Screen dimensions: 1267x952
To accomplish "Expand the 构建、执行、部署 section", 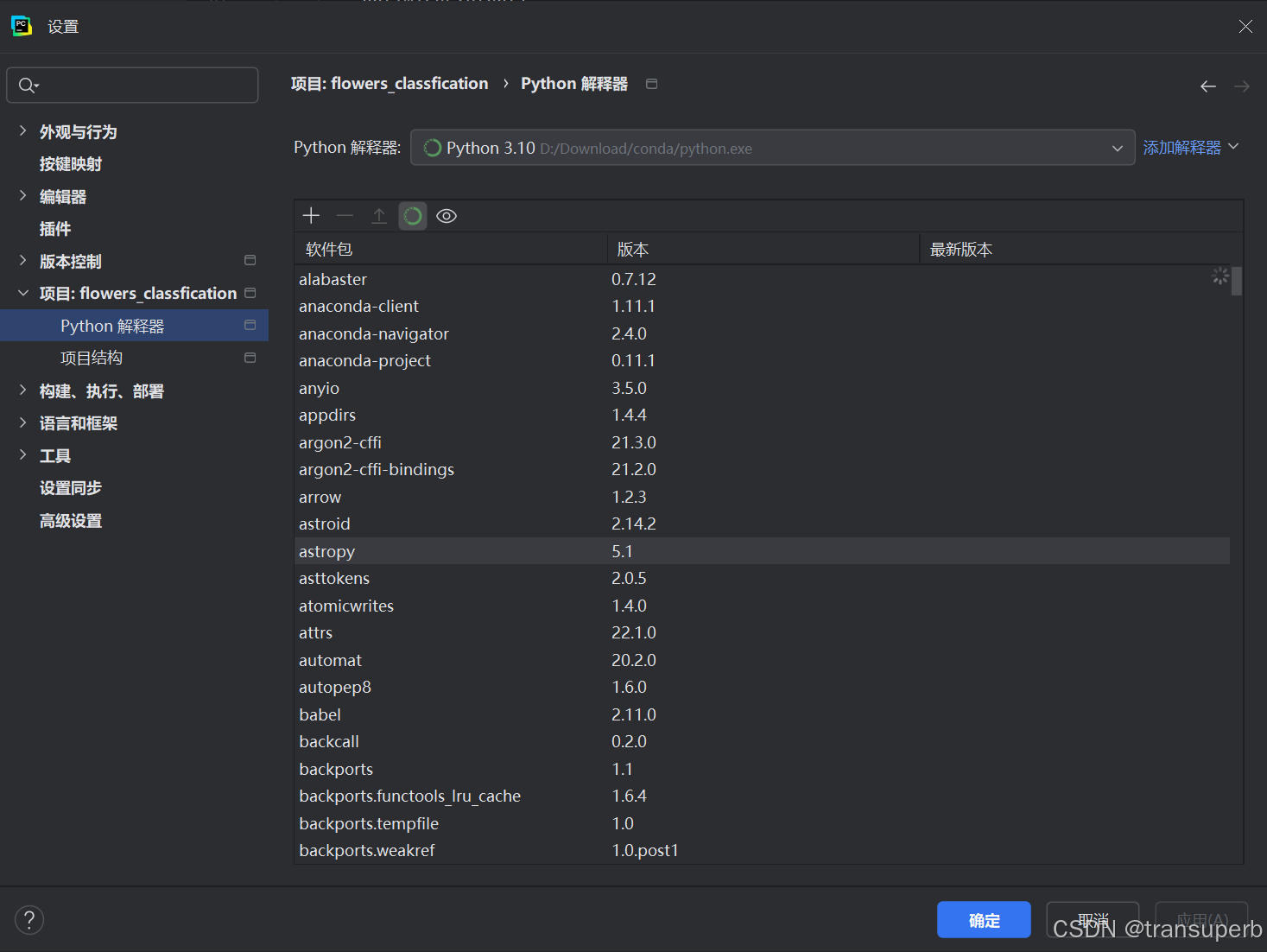I will (x=22, y=390).
